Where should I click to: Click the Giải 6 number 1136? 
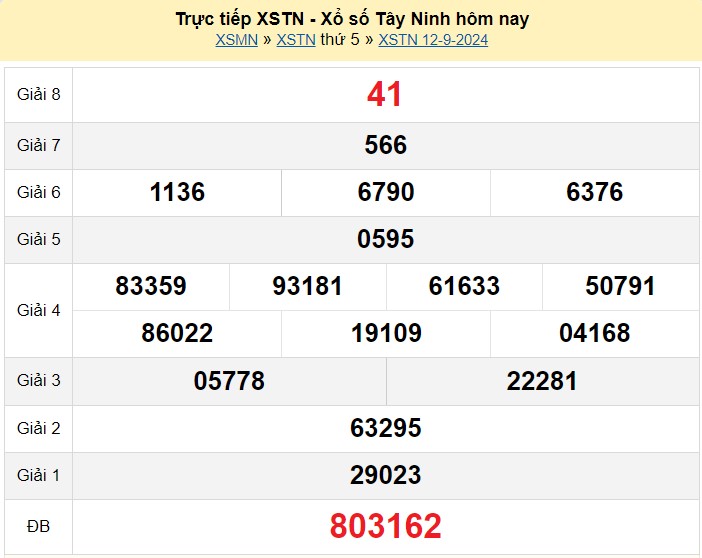177,192
